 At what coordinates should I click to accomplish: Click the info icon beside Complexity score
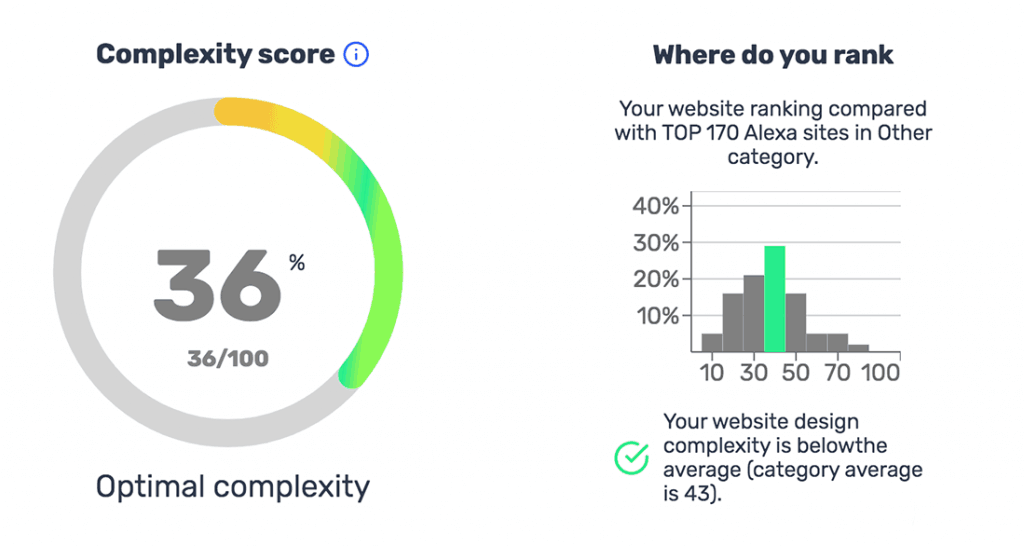tap(355, 55)
